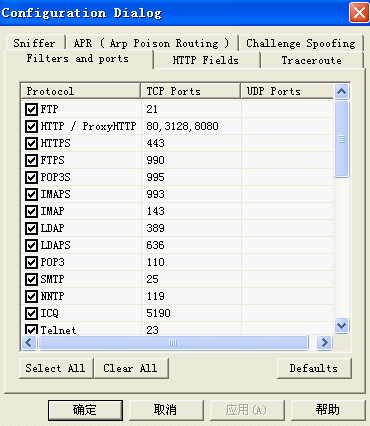Screen dimensions: 370x426
Task: Select the Filters and ports tab
Action: 78,59
